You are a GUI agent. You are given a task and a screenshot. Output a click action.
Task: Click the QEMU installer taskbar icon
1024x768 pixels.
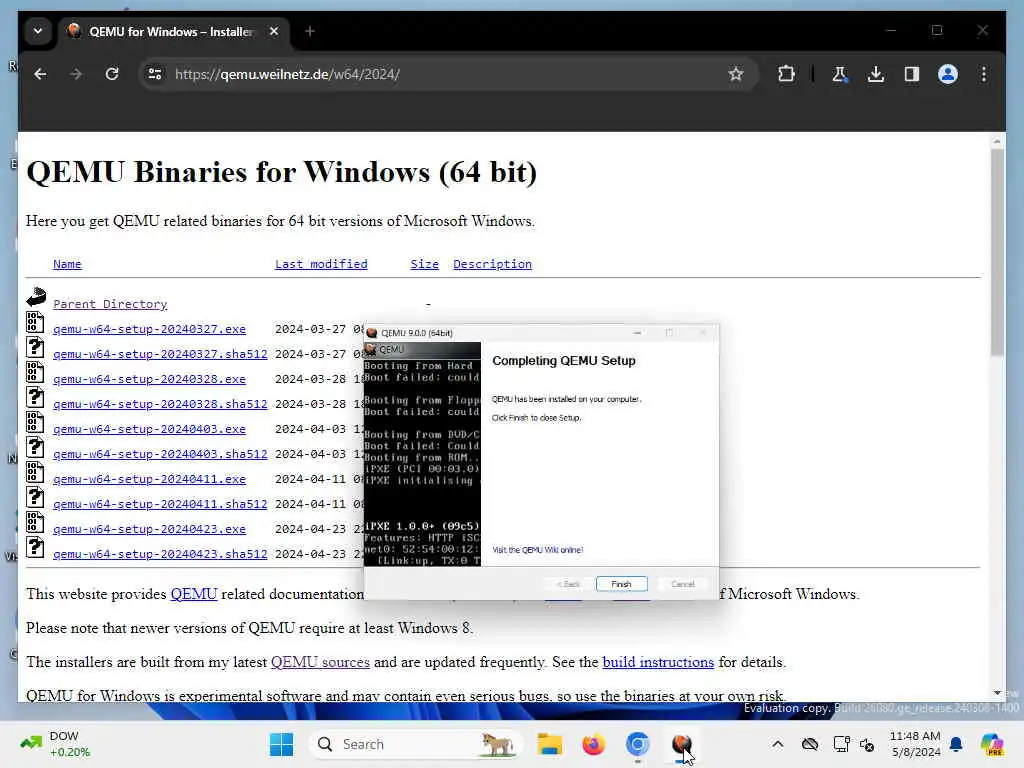(x=681, y=744)
